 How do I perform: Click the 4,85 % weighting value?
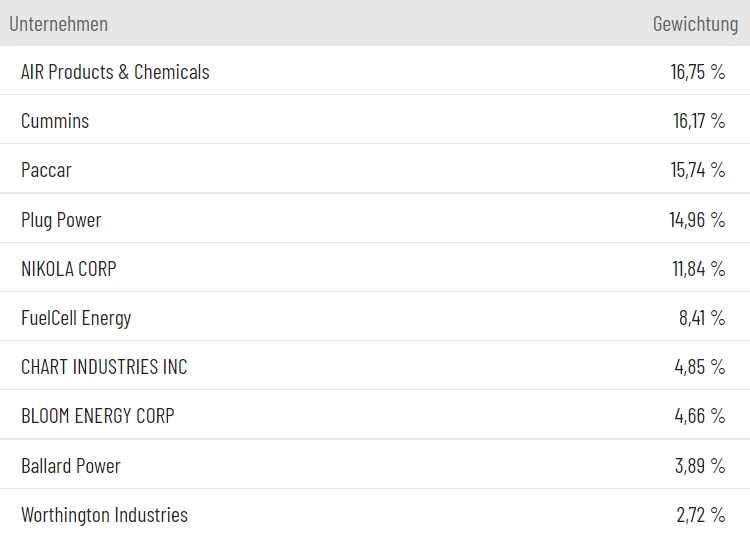699,367
